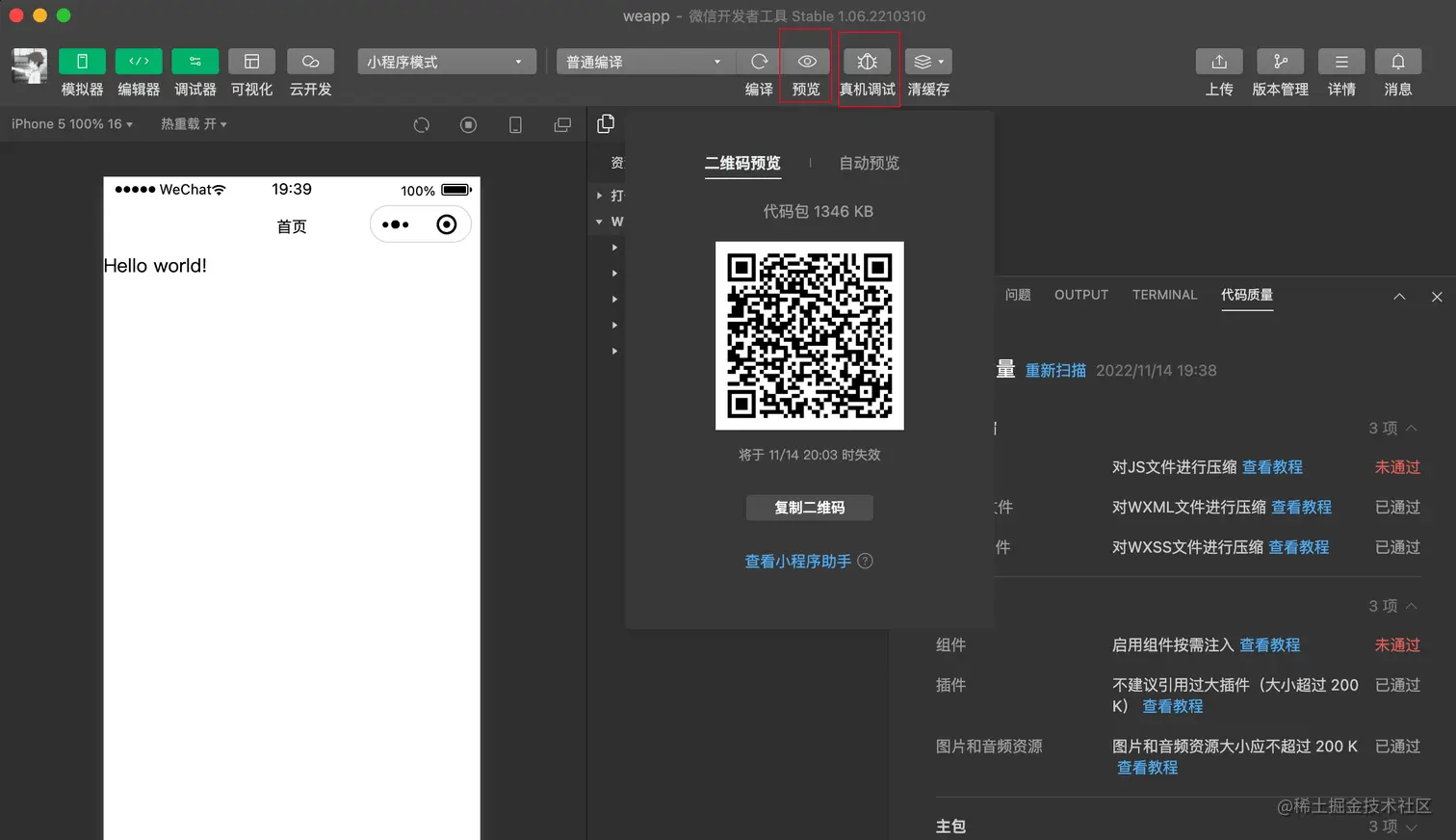1456x840 pixels.
Task: Open the tutorial link for JS file compression
Action: (1272, 467)
